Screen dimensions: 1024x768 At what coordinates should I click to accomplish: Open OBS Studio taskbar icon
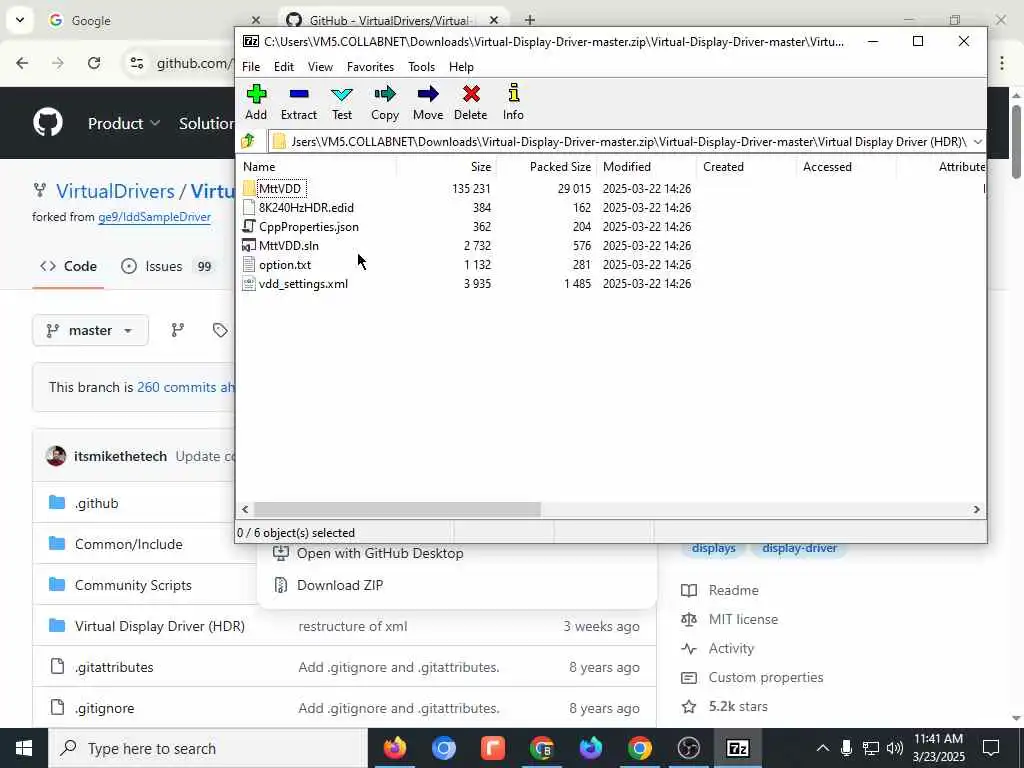click(x=688, y=748)
